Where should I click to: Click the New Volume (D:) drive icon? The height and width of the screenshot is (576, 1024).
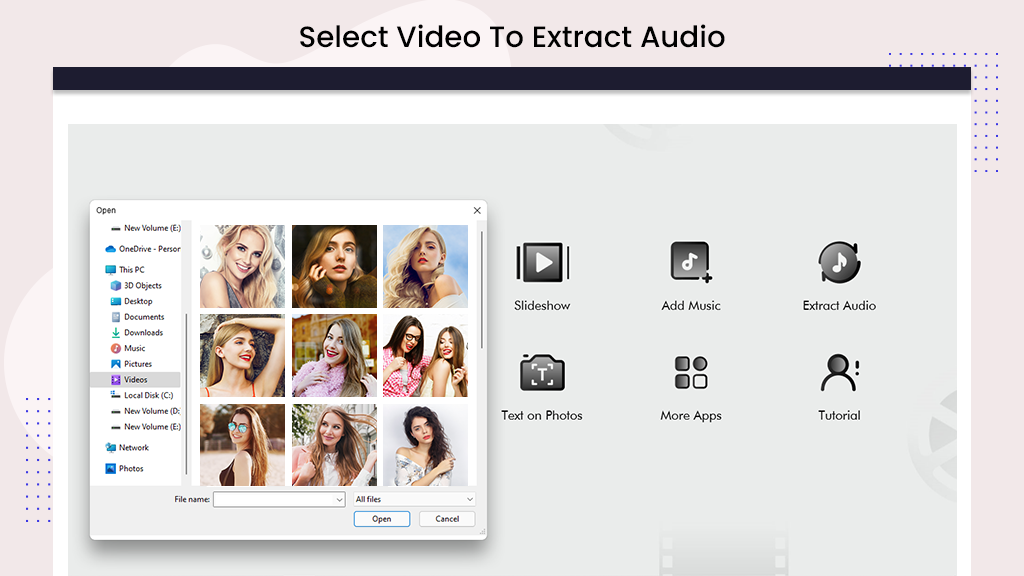pyautogui.click(x=116, y=411)
